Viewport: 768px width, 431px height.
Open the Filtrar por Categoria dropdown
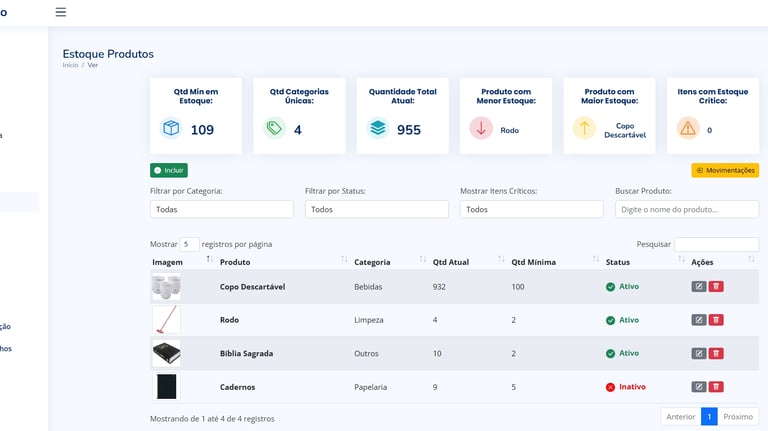point(222,210)
